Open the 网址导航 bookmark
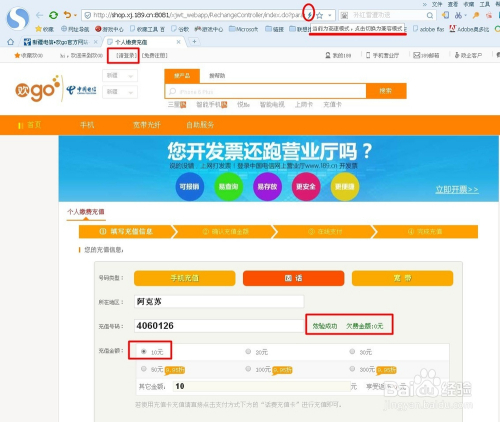The image size is (500, 422). coord(75,29)
